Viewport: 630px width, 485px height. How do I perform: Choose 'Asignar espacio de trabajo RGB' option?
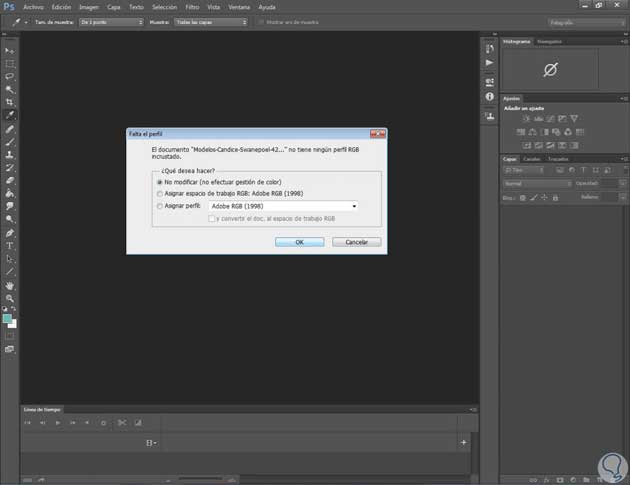(160, 194)
